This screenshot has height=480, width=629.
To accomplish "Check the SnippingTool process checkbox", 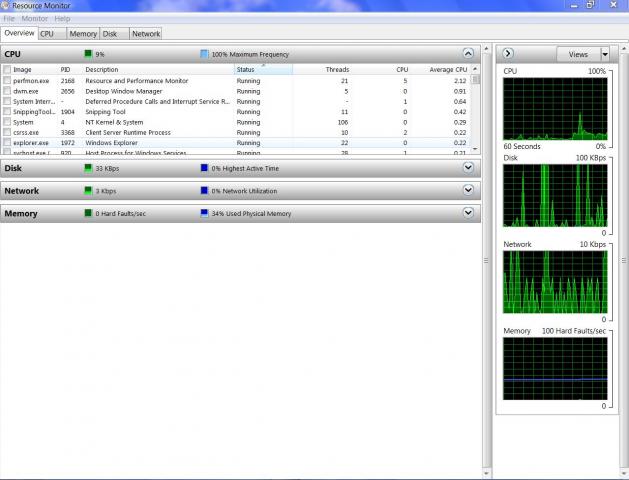I will coord(7,111).
